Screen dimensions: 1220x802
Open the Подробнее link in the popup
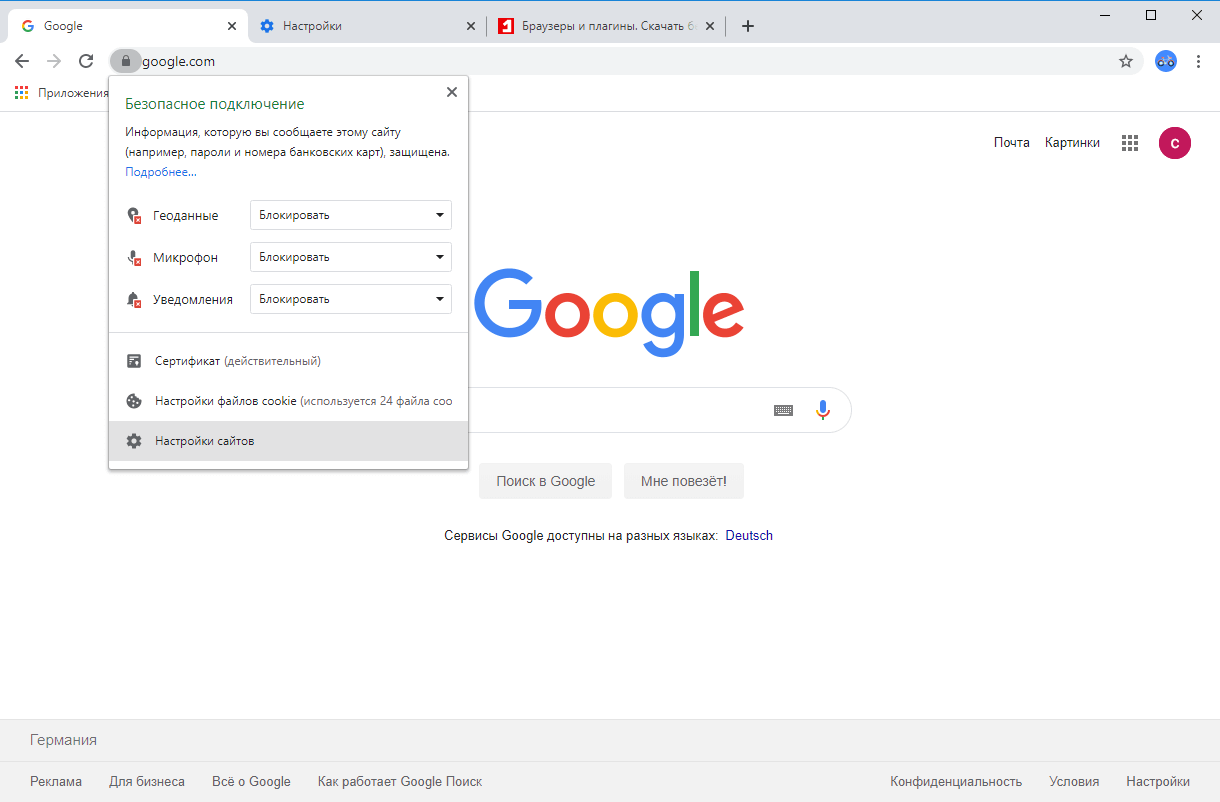tap(160, 172)
